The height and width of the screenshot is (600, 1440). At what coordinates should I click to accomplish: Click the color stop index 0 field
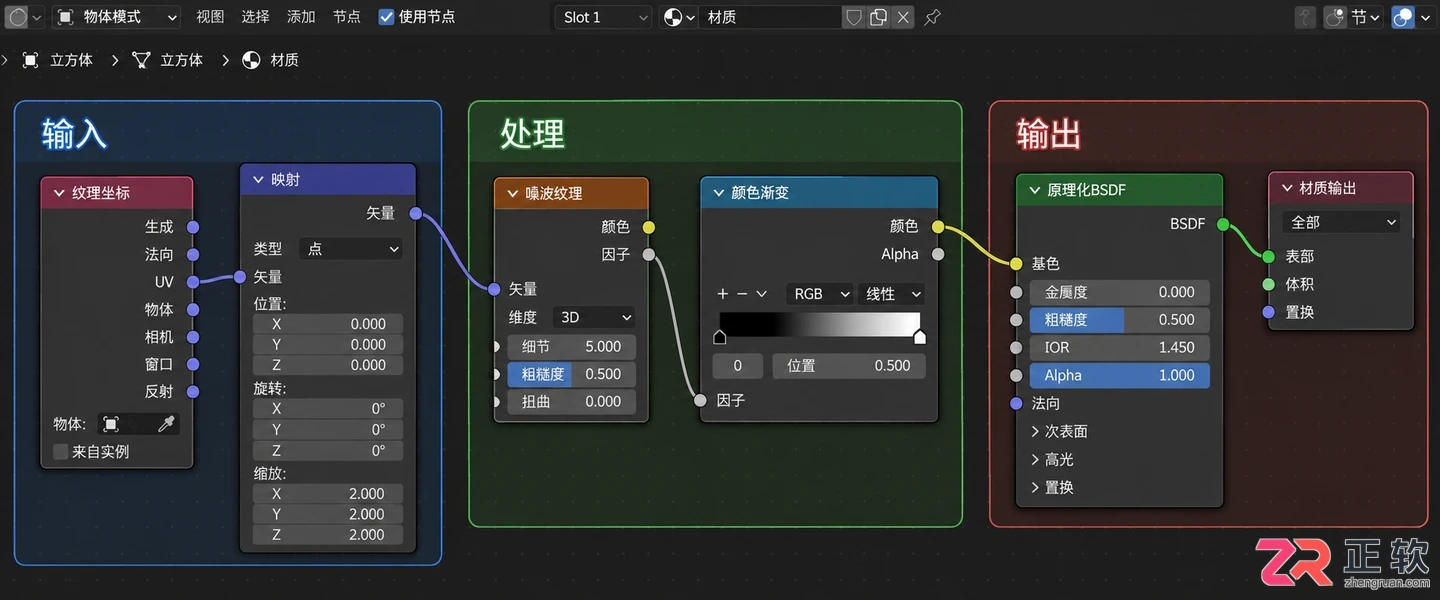tap(738, 366)
